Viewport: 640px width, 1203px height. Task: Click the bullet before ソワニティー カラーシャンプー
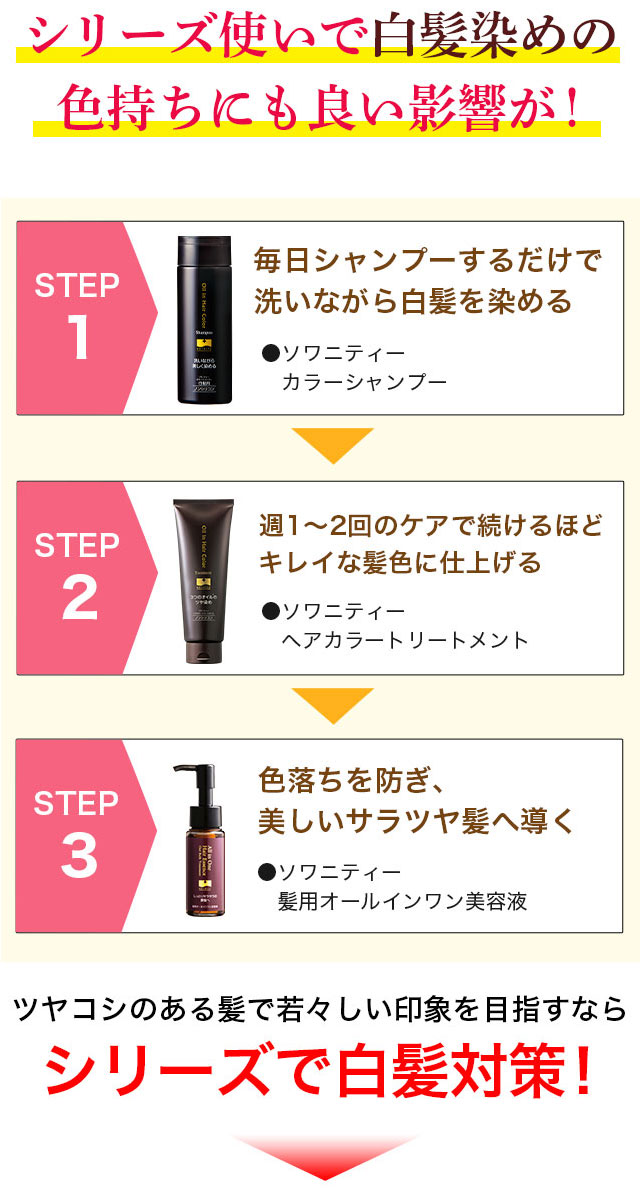click(270, 353)
